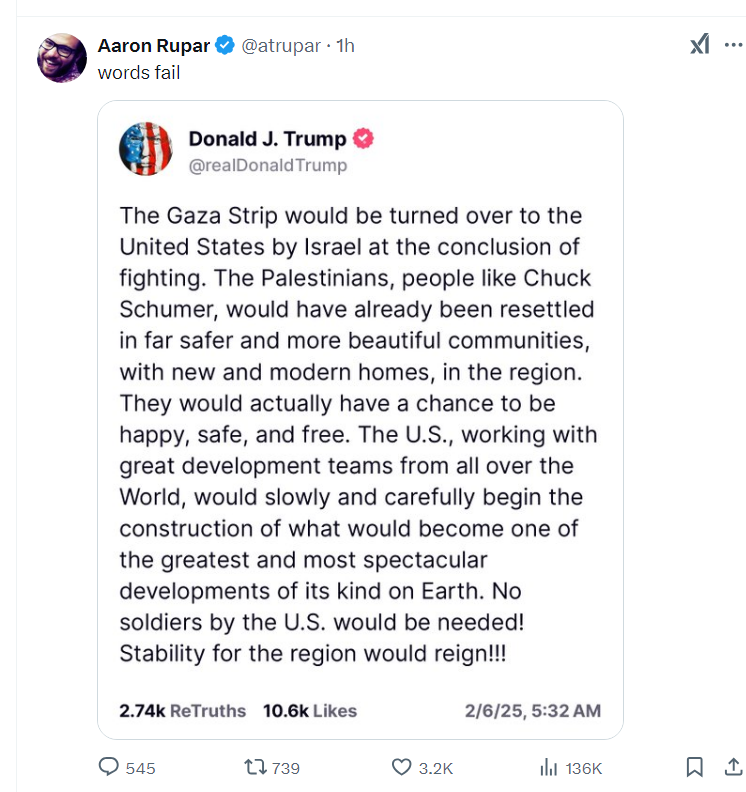Open the post's 1h timestamp link

[x=345, y=46]
